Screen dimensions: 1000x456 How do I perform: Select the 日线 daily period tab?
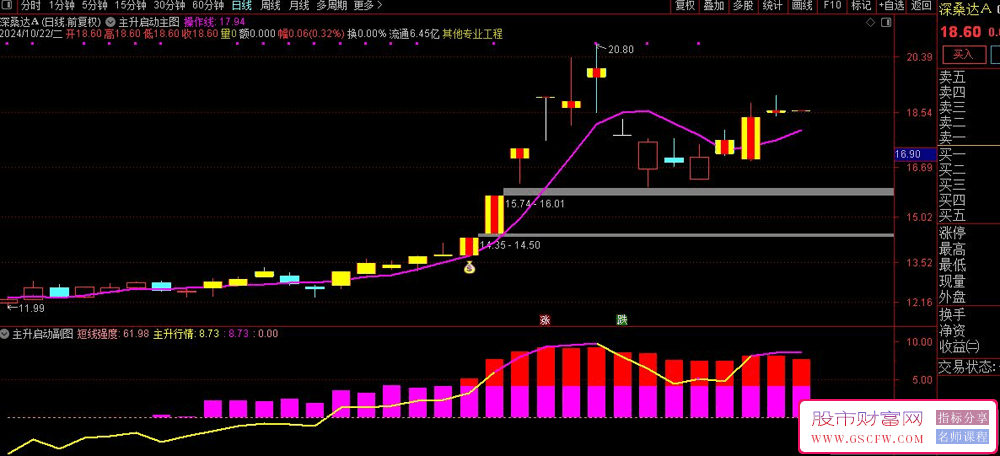click(242, 6)
